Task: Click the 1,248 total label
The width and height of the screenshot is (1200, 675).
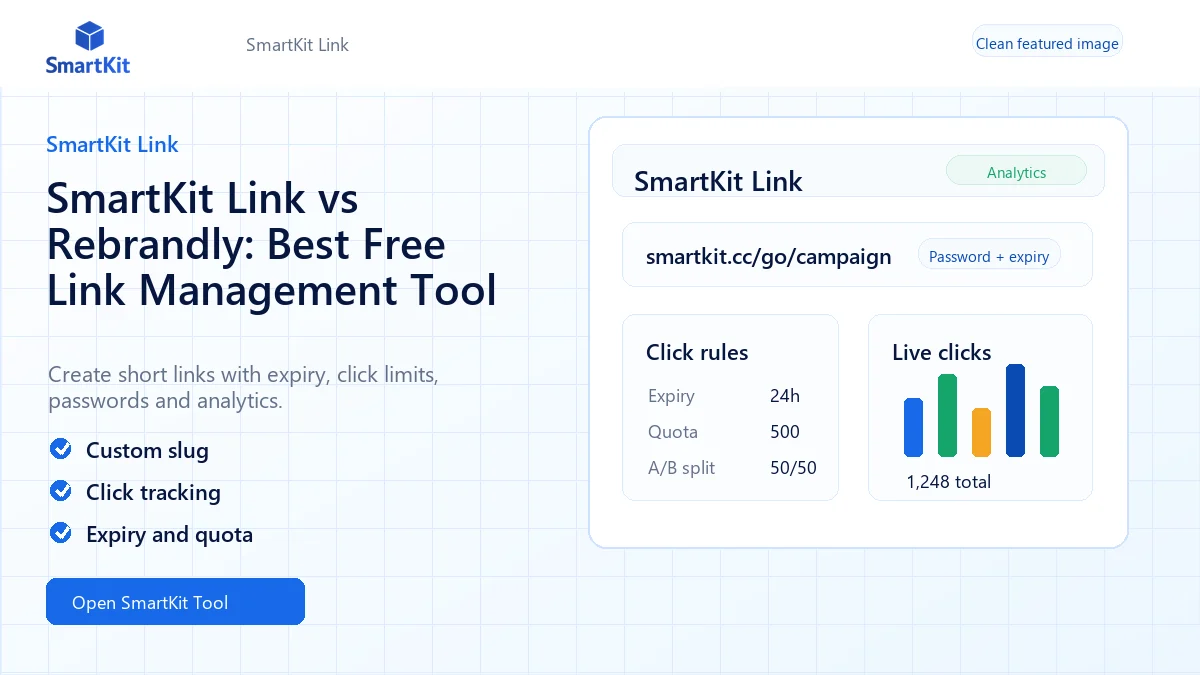Action: [949, 482]
